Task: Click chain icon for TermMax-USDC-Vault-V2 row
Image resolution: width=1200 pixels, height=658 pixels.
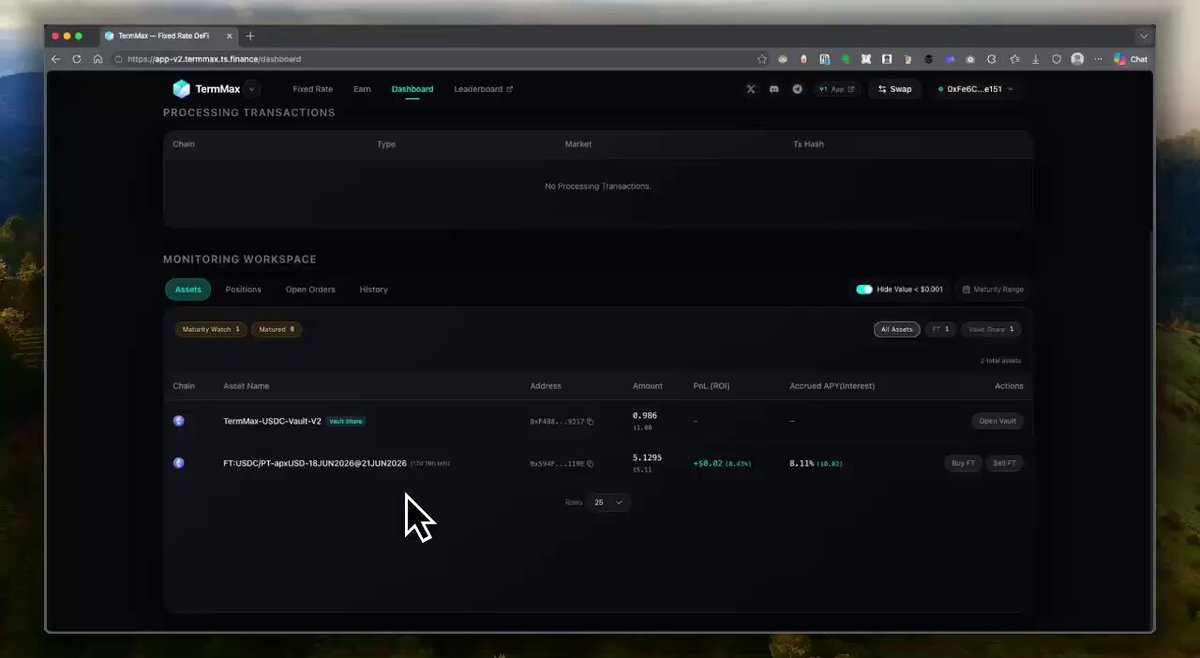Action: tap(179, 421)
